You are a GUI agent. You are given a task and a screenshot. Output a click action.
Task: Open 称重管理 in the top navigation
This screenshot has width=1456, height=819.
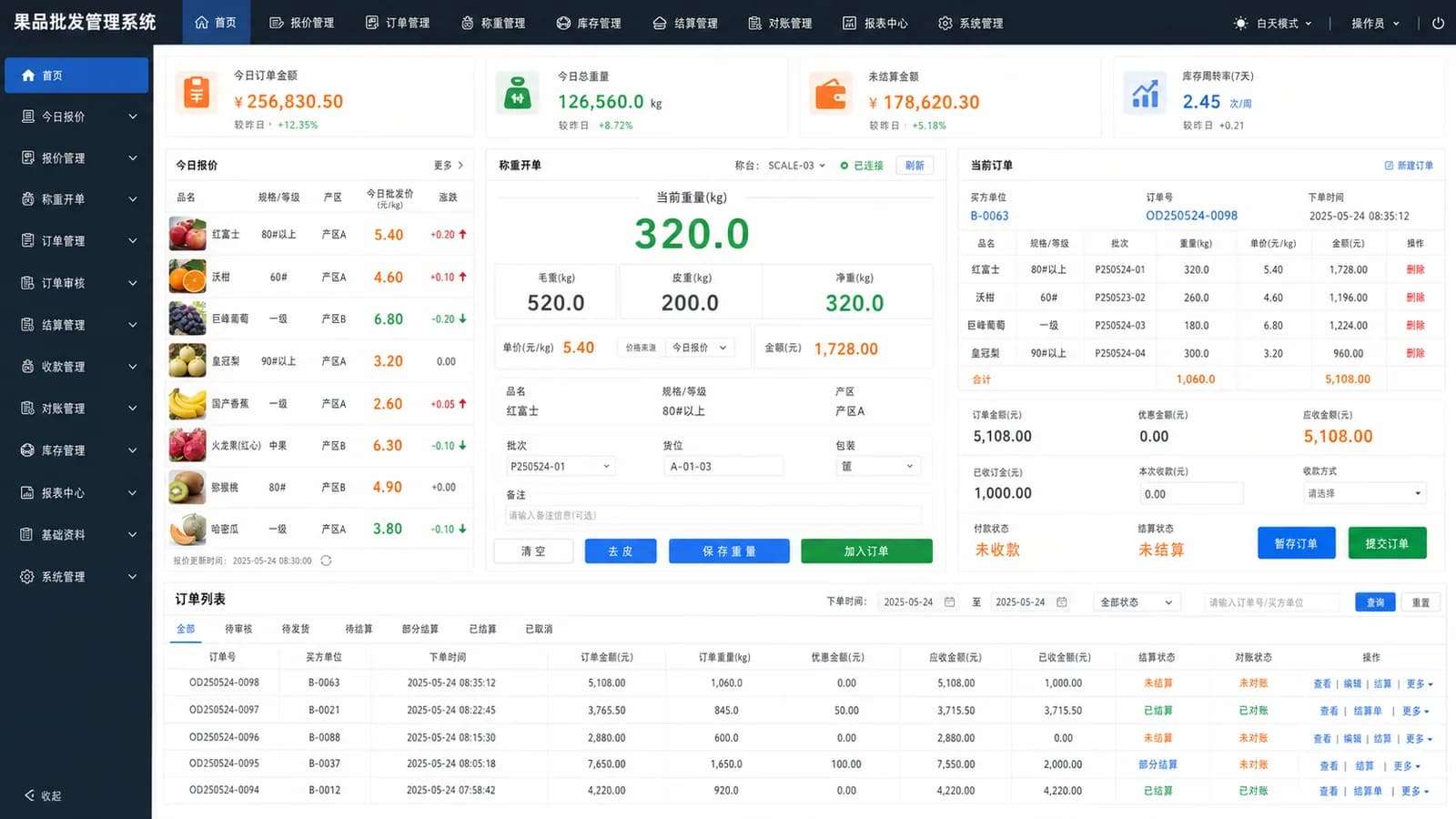(493, 23)
